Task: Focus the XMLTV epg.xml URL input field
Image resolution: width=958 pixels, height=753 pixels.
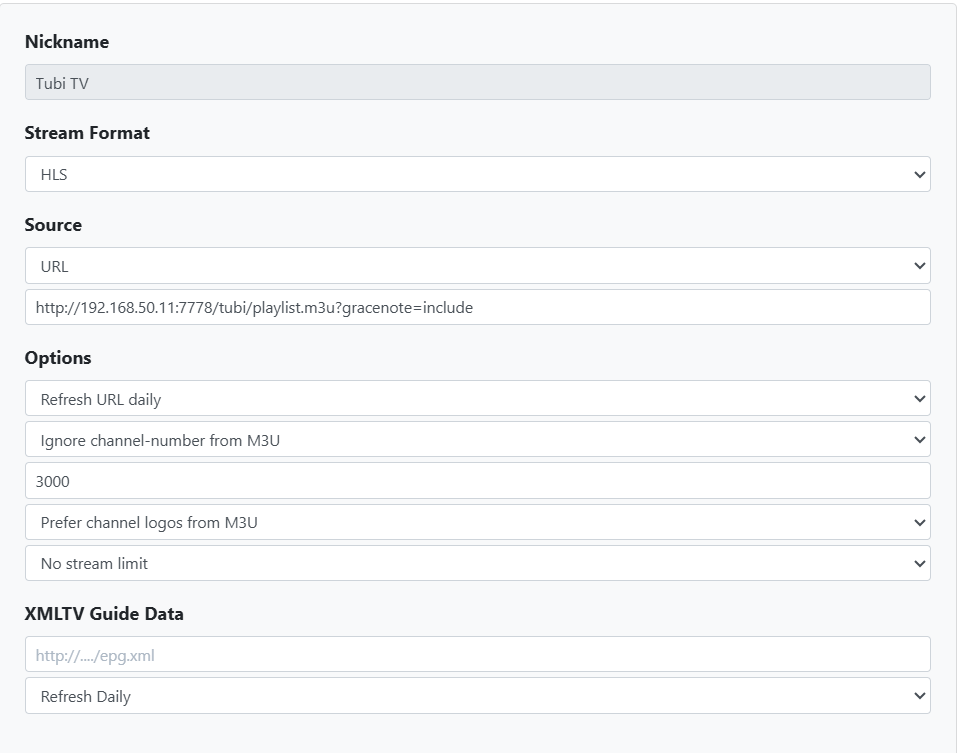Action: 477,655
